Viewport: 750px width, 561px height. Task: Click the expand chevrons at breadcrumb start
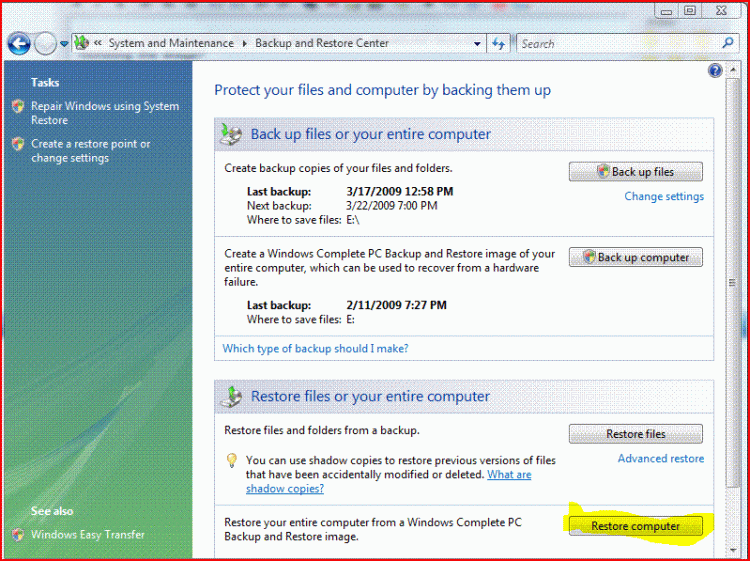click(98, 43)
